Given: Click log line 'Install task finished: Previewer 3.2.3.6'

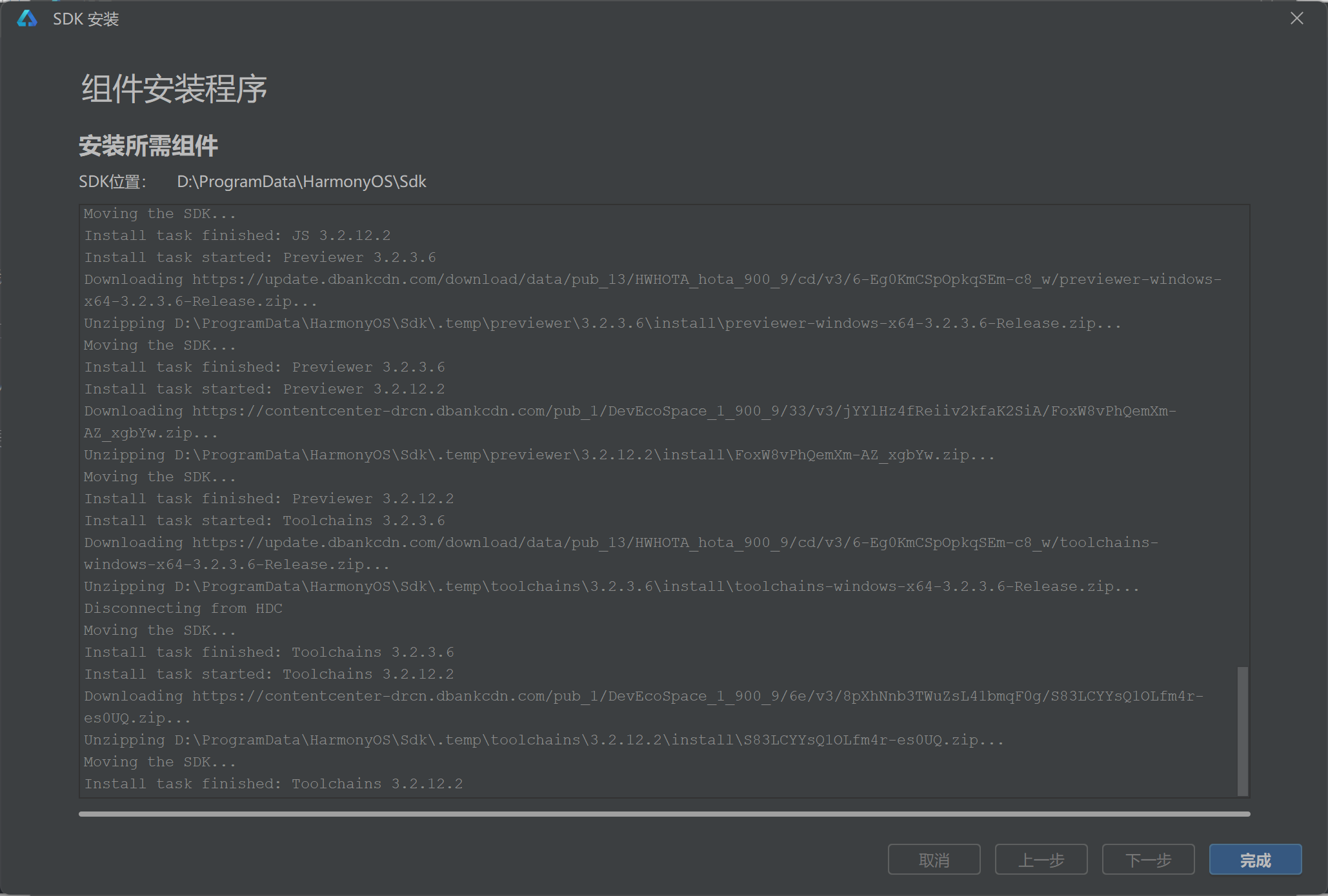Looking at the screenshot, I should pyautogui.click(x=265, y=367).
